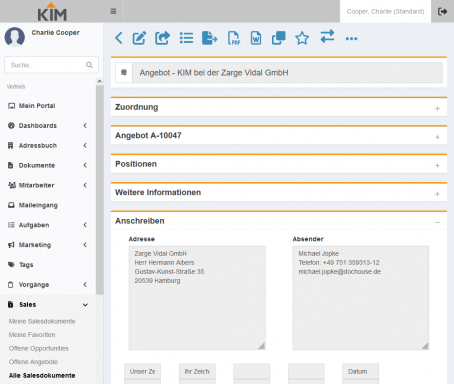Open Tags in the sidebar

click(26, 265)
